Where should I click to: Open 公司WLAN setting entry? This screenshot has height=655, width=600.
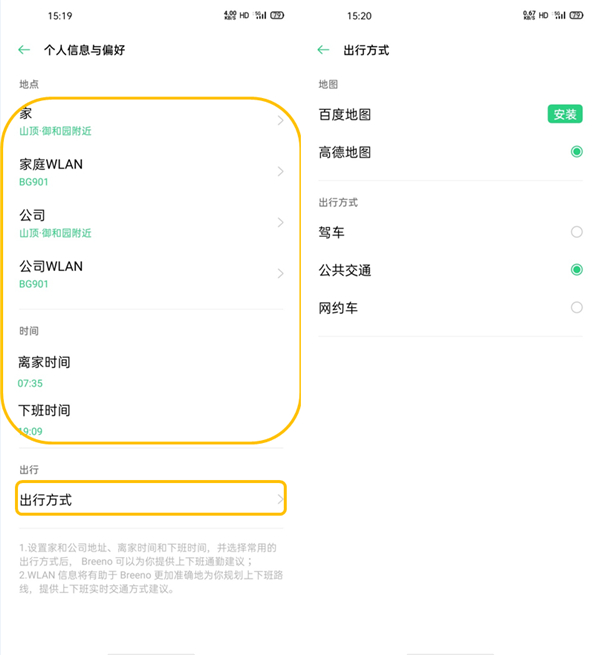pyautogui.click(x=150, y=273)
